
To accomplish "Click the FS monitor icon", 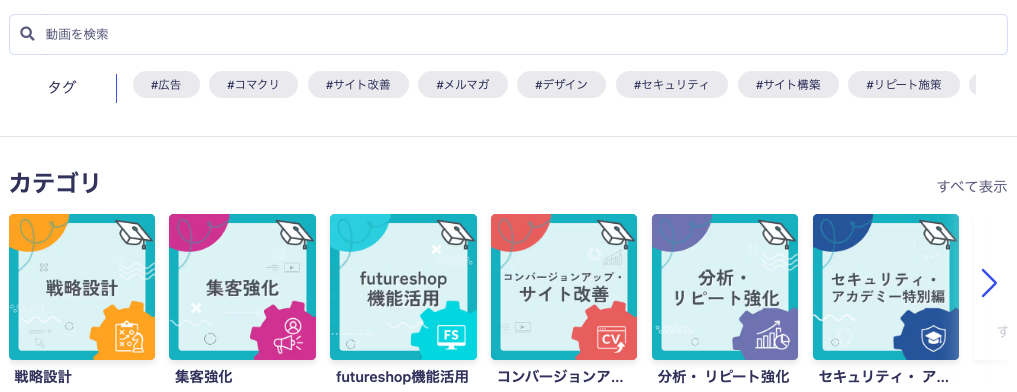I will coord(449,337).
